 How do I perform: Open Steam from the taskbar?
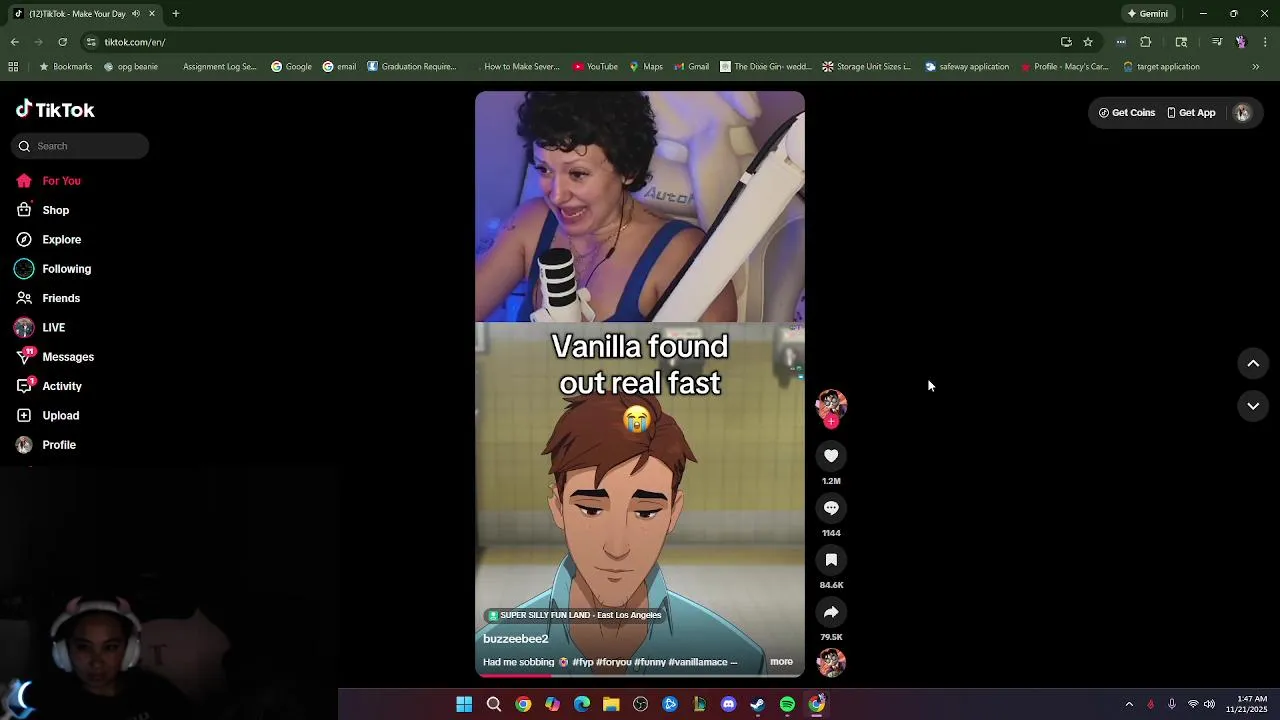758,705
